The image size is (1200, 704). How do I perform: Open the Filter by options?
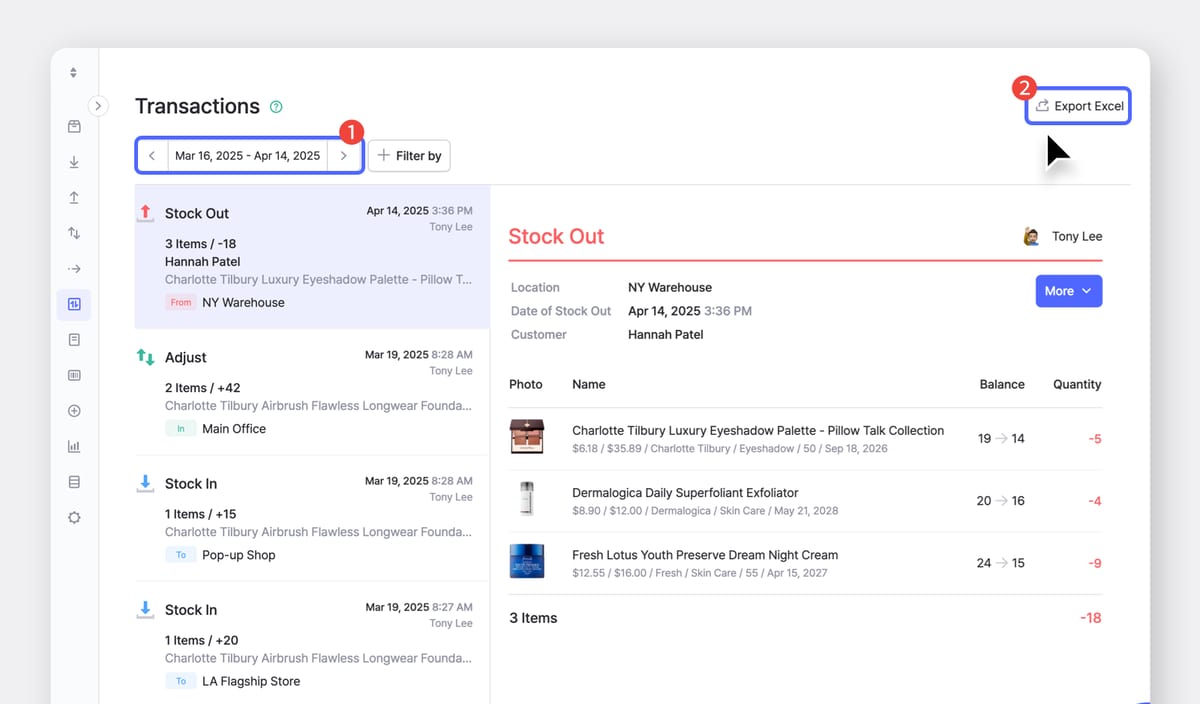pyautogui.click(x=409, y=155)
